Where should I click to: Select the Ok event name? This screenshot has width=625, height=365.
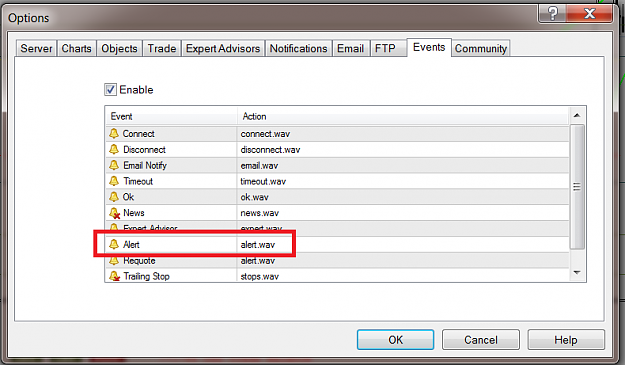[128, 197]
